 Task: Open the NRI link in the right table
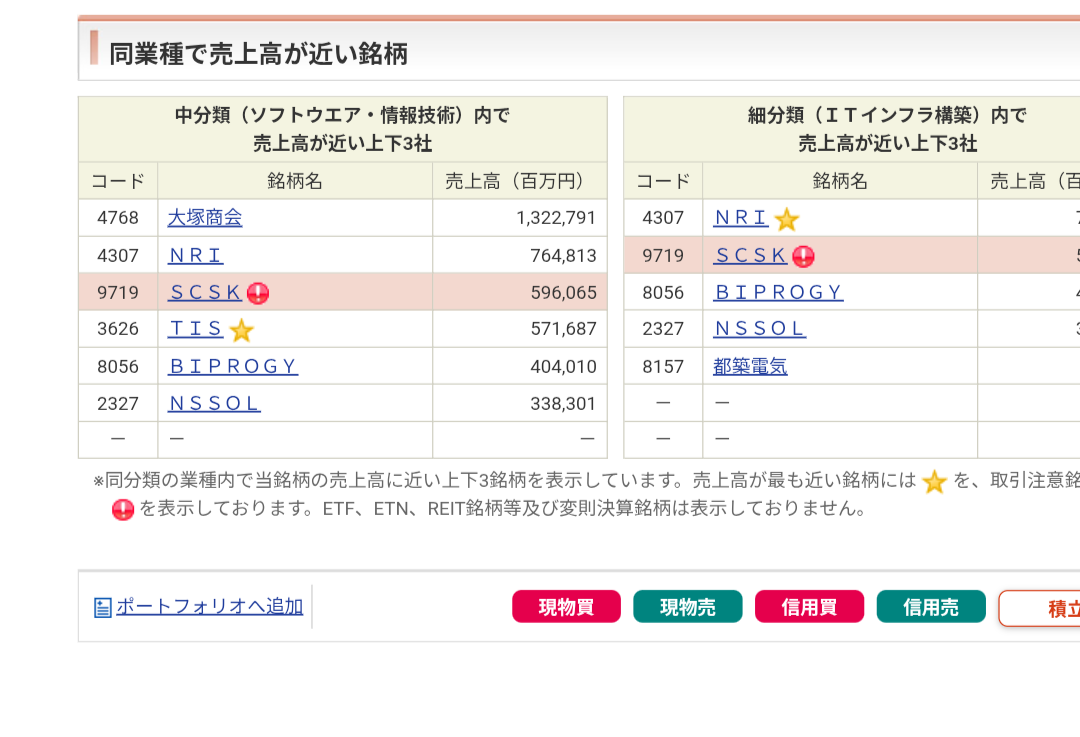tap(740, 217)
